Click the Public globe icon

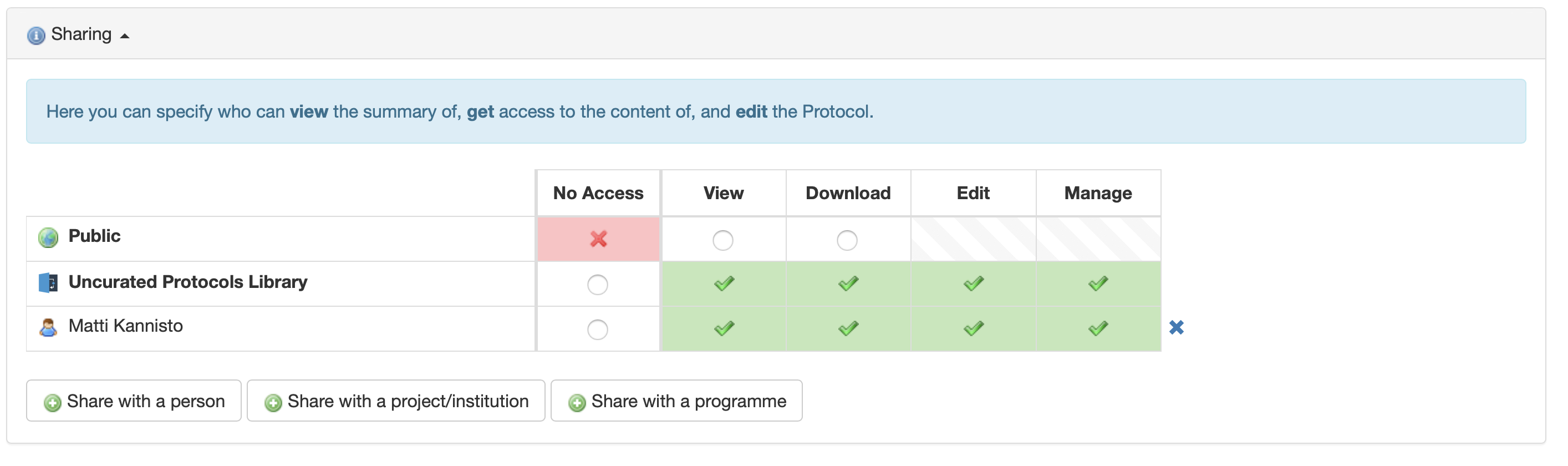point(48,237)
